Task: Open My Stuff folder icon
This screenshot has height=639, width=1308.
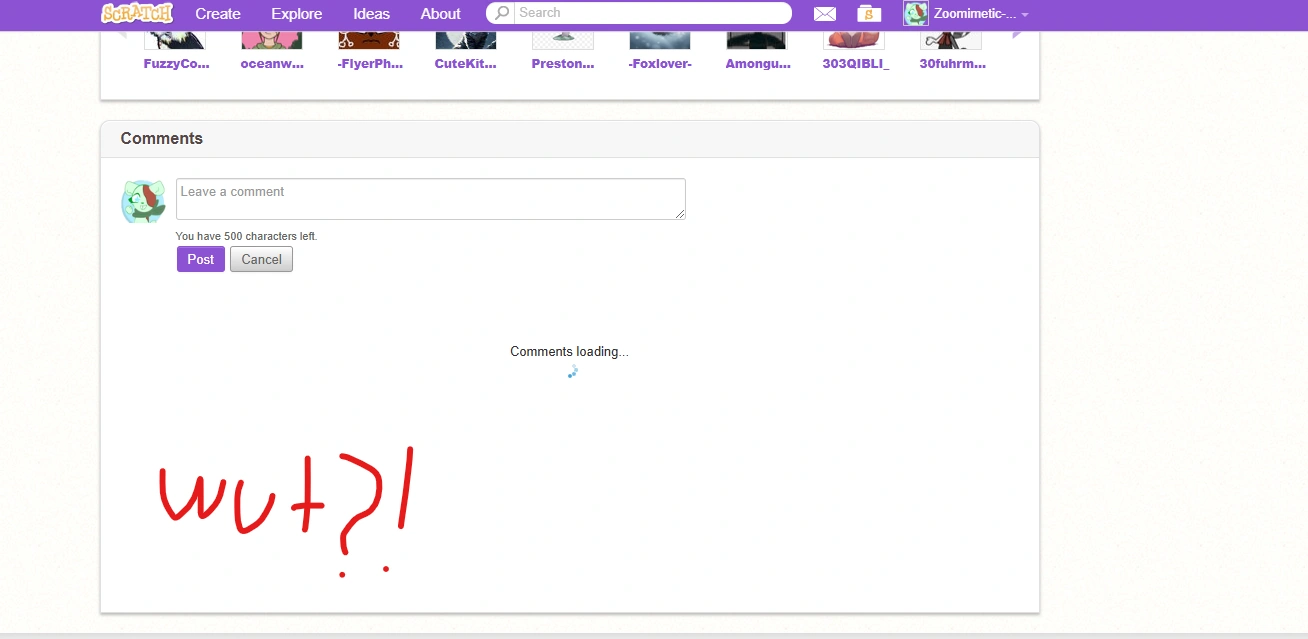Action: pos(868,13)
